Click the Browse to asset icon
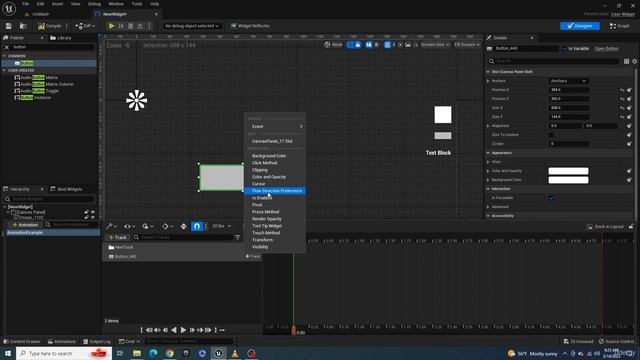 click(23, 26)
